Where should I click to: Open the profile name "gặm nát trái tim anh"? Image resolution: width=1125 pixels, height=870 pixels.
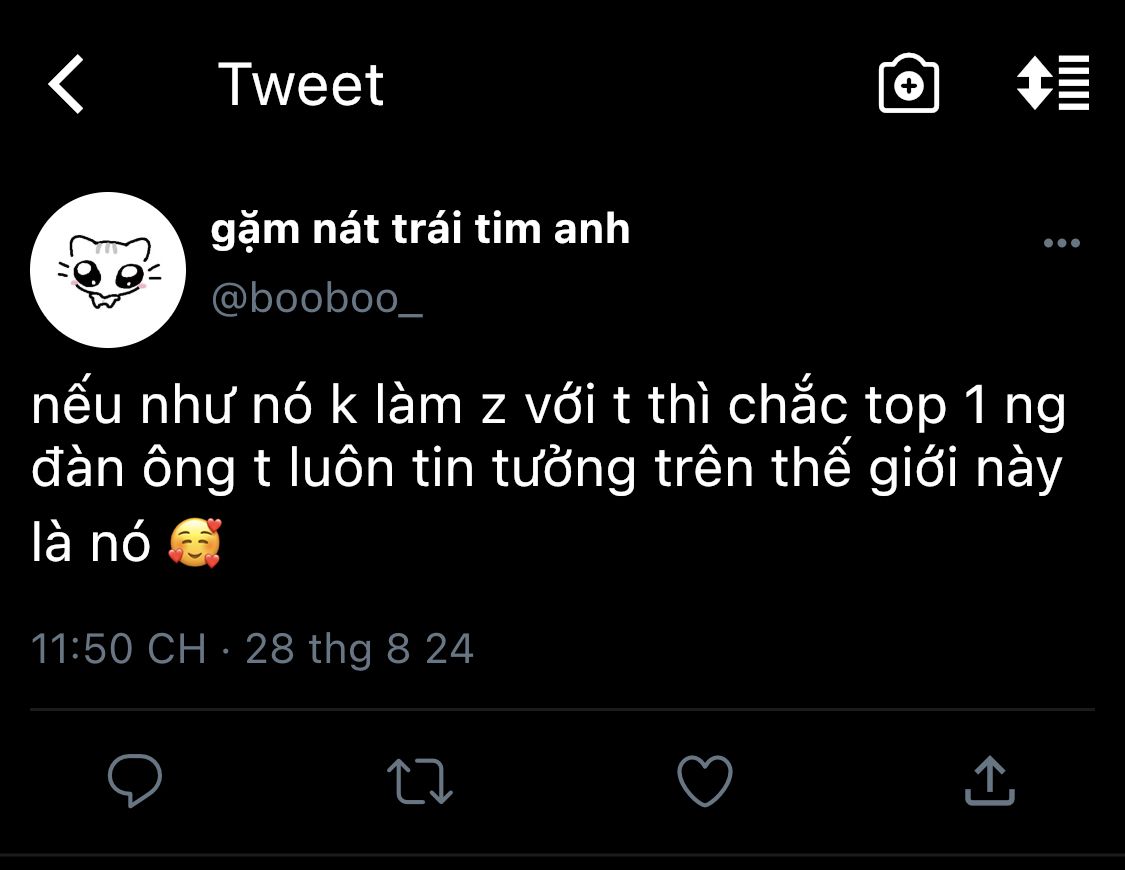click(420, 230)
